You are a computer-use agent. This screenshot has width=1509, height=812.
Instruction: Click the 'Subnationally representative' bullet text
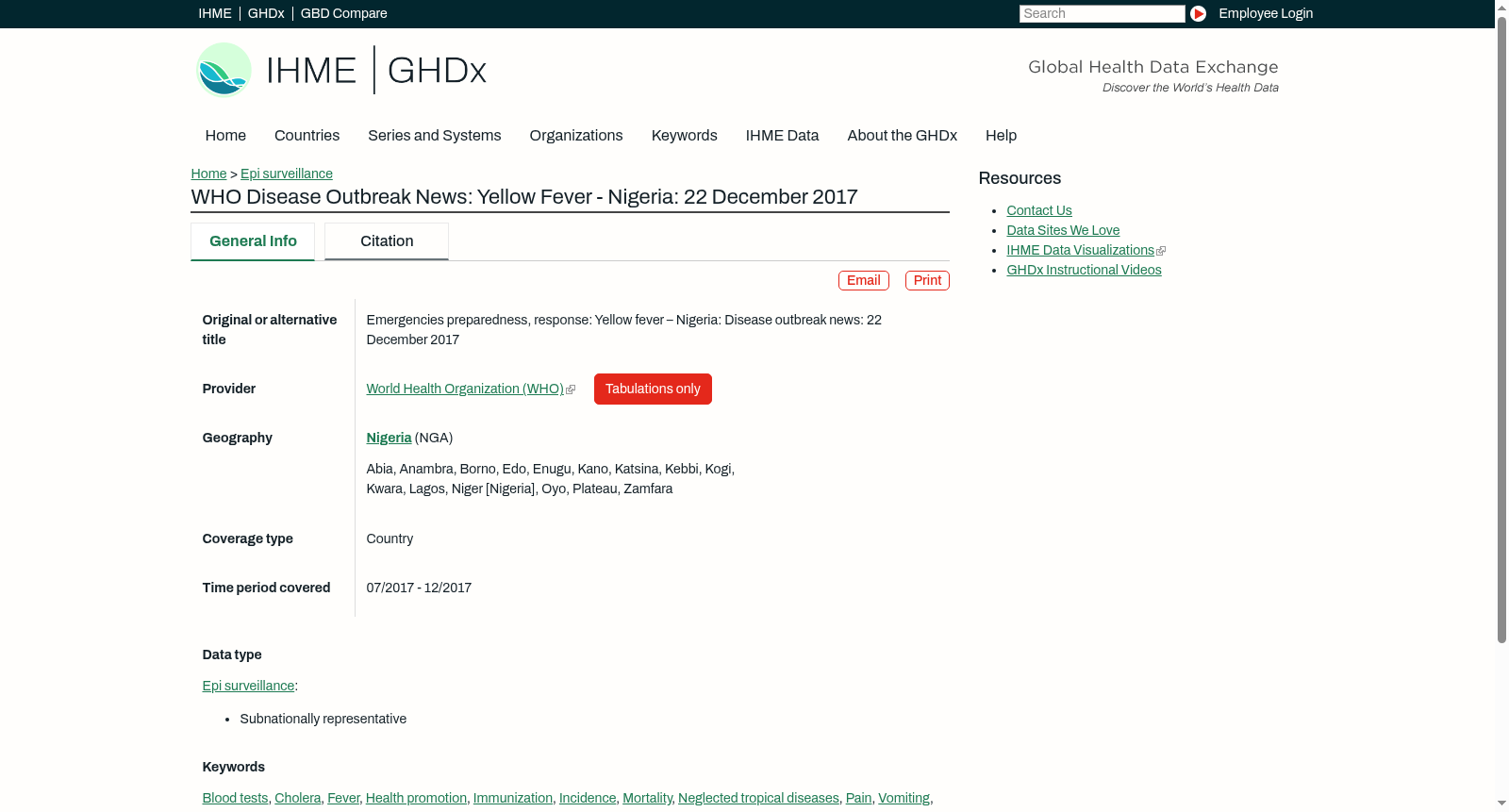click(x=323, y=719)
